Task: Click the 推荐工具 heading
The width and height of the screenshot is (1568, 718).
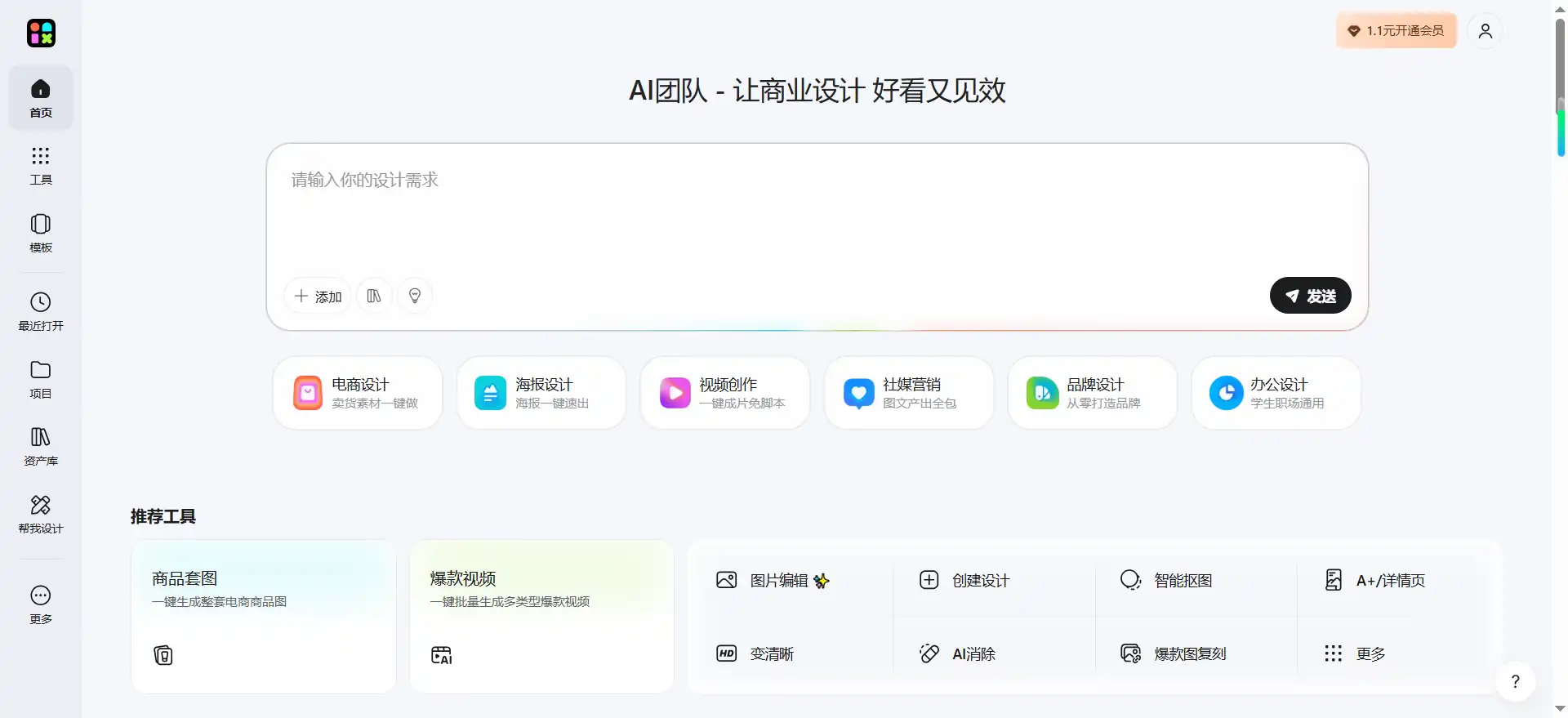Action: pos(163,516)
